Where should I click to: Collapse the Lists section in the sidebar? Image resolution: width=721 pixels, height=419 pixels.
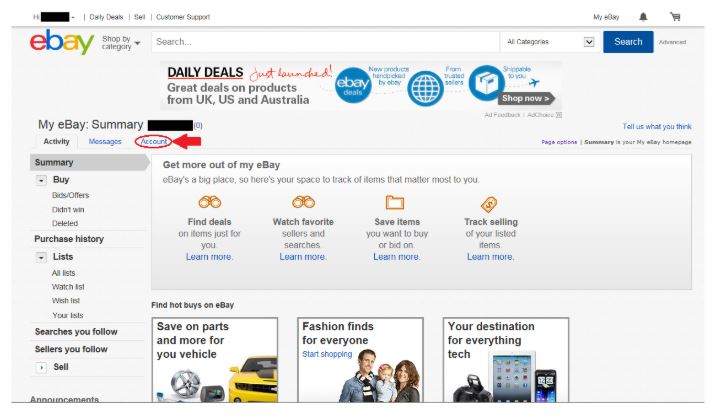tap(42, 257)
